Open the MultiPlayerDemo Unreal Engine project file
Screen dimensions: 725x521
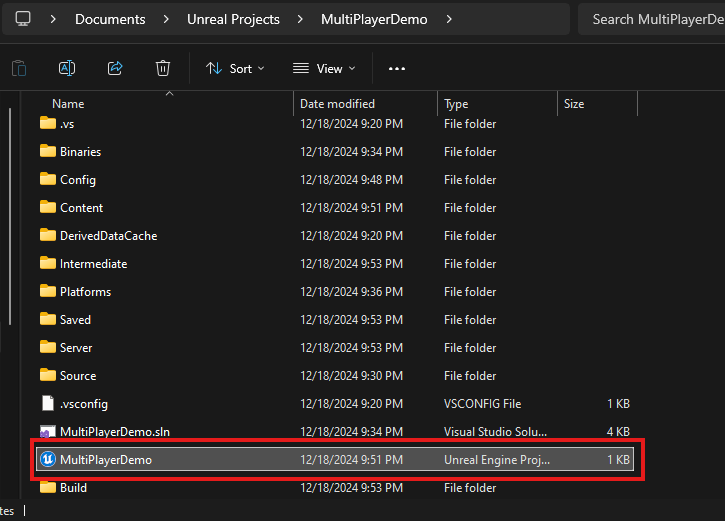pyautogui.click(x=105, y=460)
